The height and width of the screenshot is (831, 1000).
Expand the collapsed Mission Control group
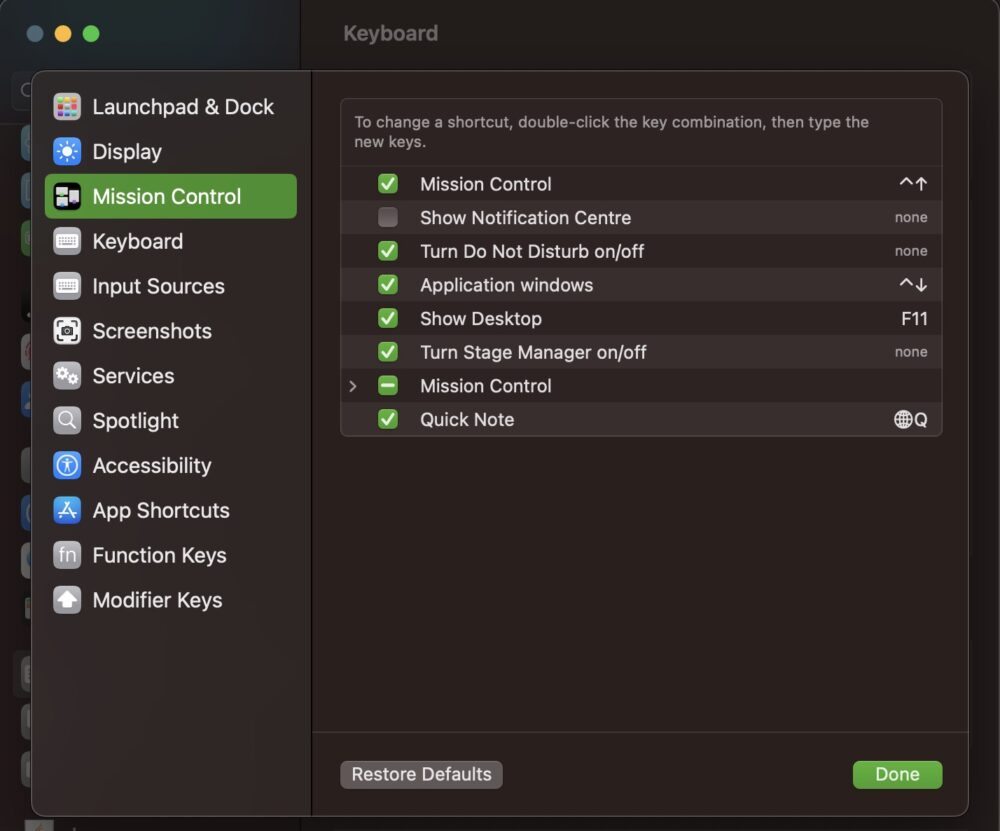[353, 386]
